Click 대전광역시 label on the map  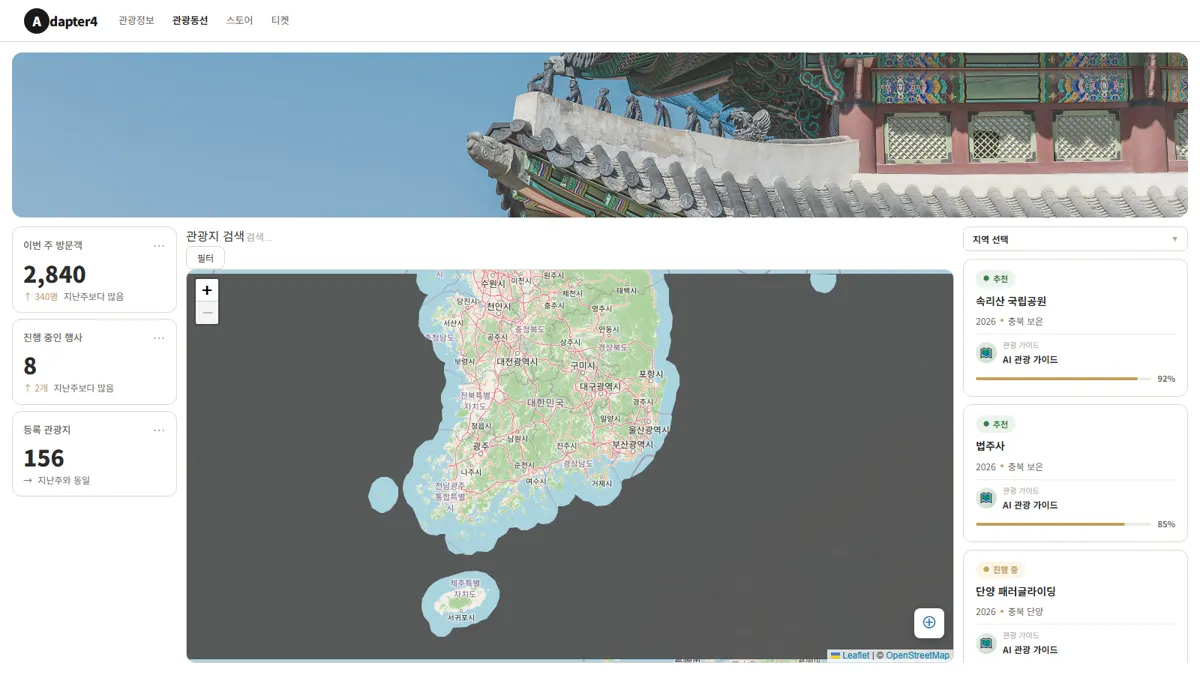[x=517, y=361]
